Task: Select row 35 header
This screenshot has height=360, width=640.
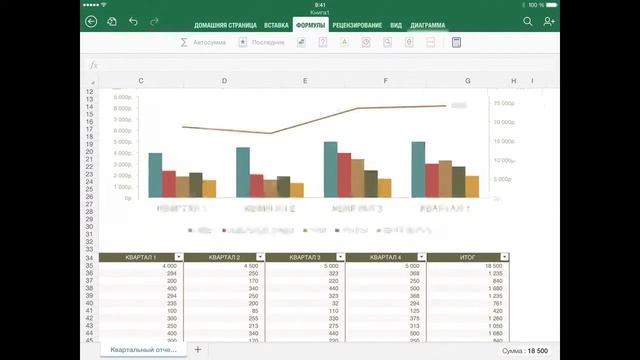Action: [x=89, y=266]
